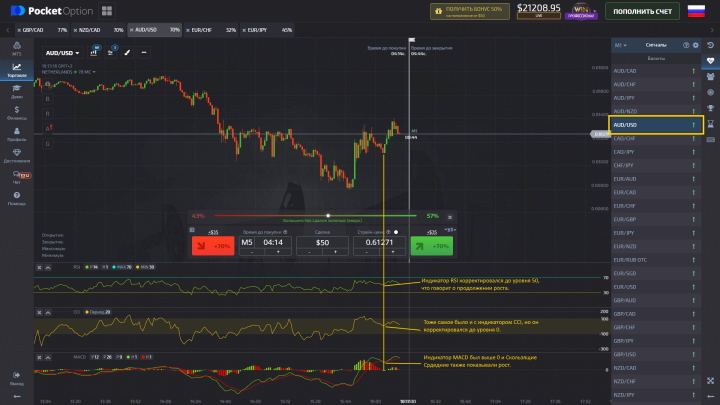Open the M1 signals timeframe dropdown

pos(620,45)
